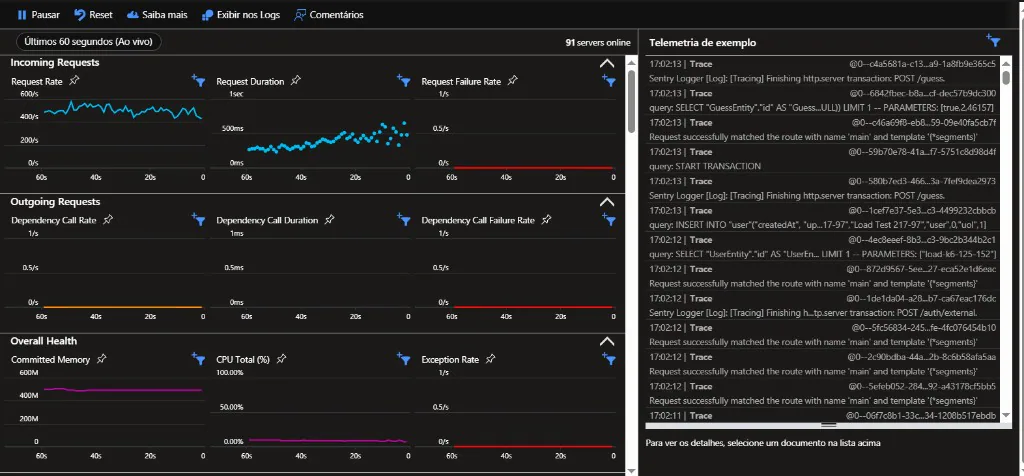Filter the Dependency Call Failure Rate chart
This screenshot has width=1024, height=476.
click(609, 219)
